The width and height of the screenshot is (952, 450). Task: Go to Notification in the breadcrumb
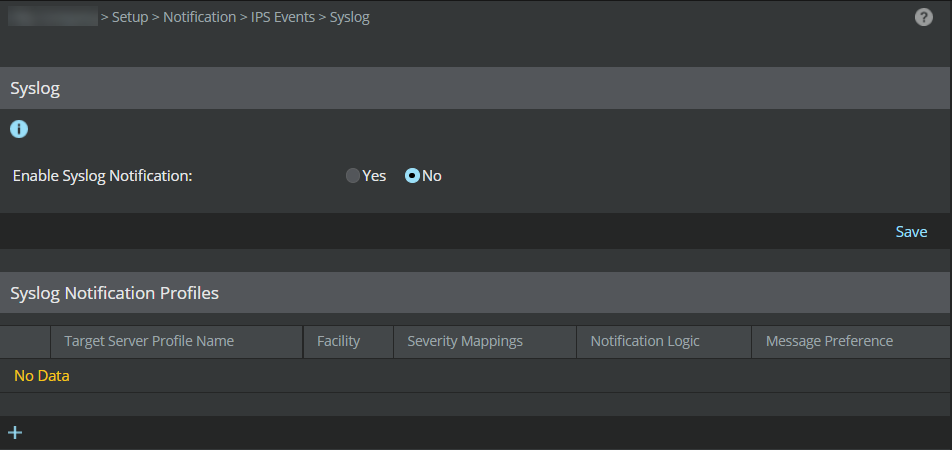coord(199,17)
